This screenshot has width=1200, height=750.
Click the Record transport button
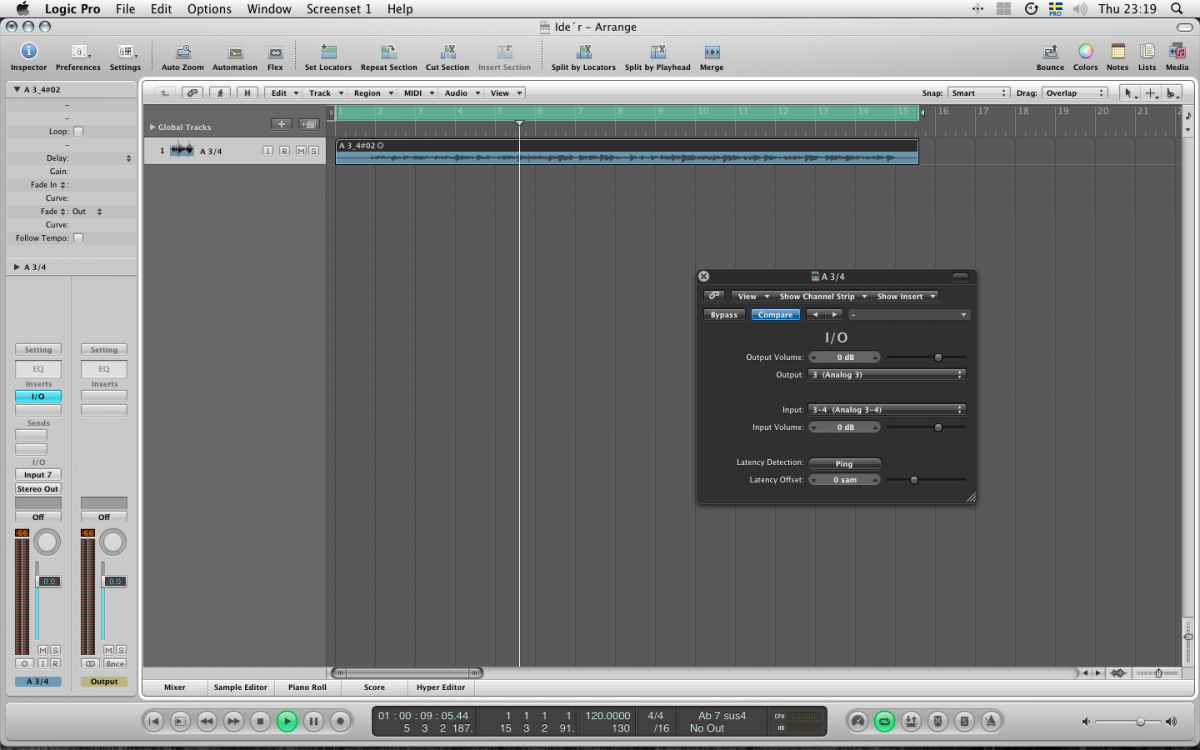pyautogui.click(x=340, y=721)
